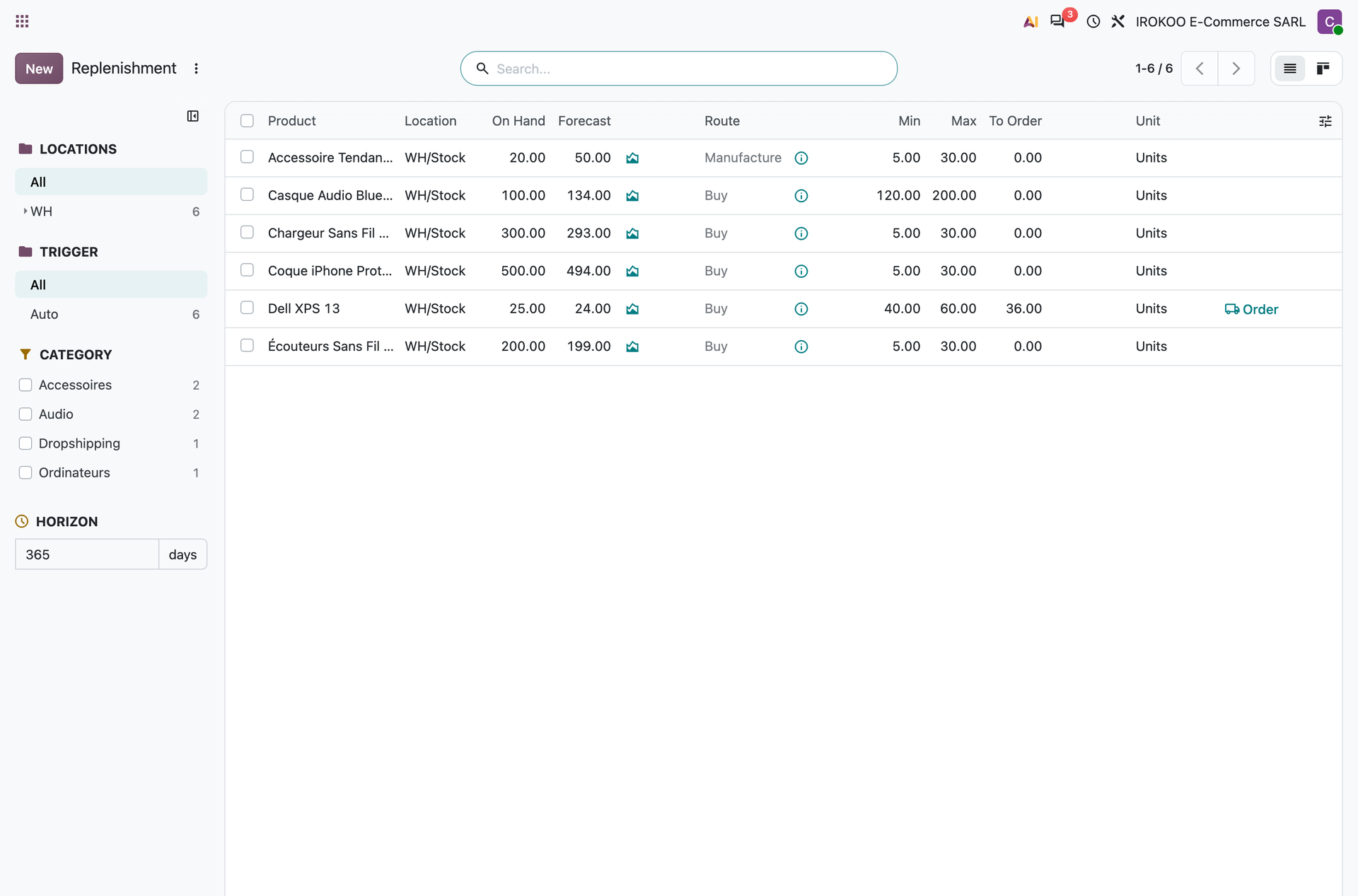Tick the Coque iPhone row checkbox
Image resolution: width=1358 pixels, height=896 pixels.
[247, 270]
